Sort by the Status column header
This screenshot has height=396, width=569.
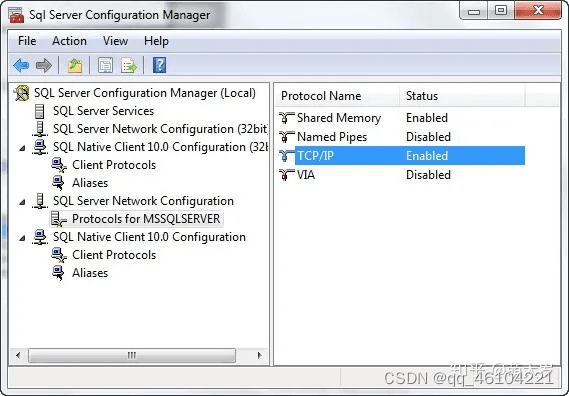pos(462,96)
